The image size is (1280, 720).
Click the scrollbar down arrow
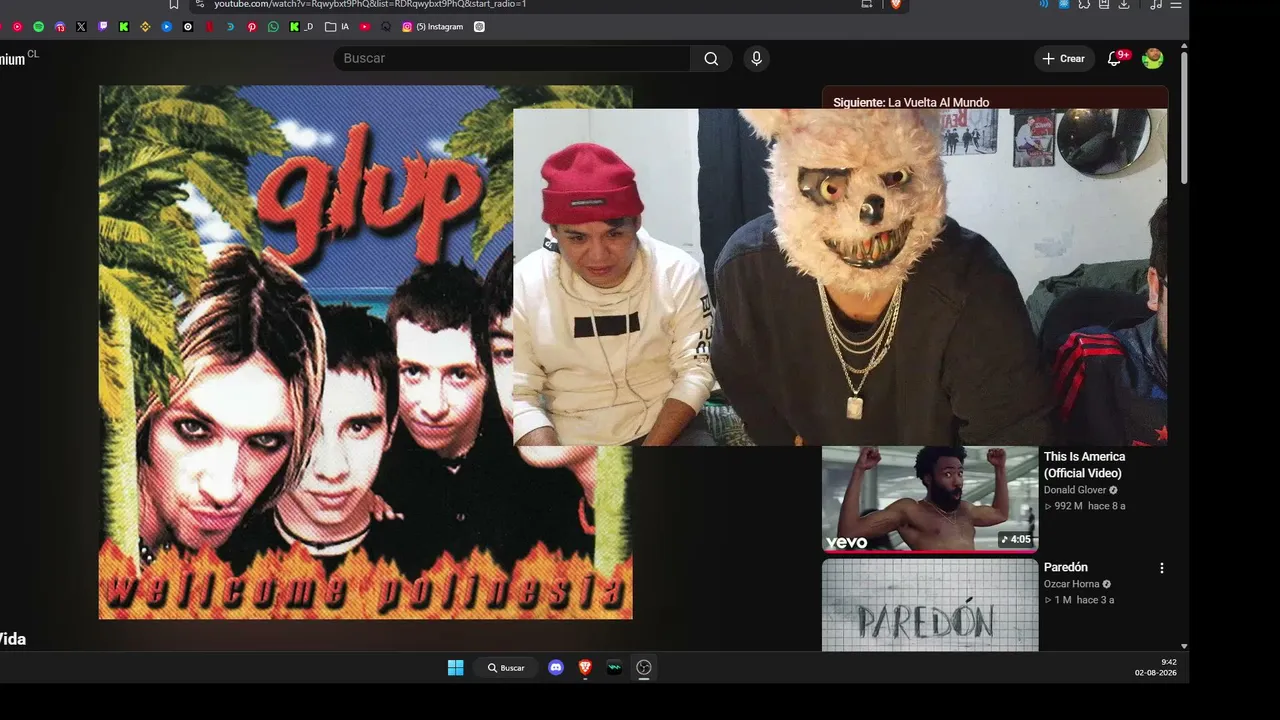click(x=1184, y=647)
